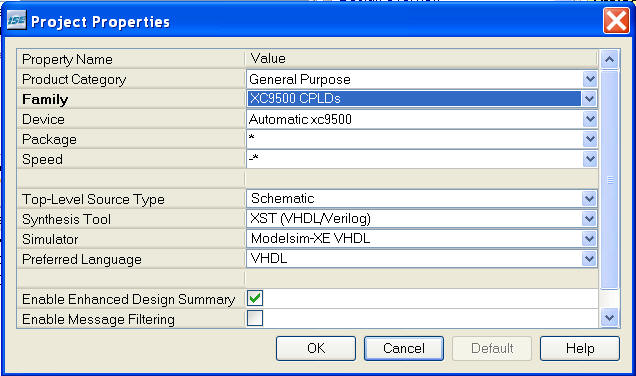Click the vertical scrollbar thumb

point(609,180)
